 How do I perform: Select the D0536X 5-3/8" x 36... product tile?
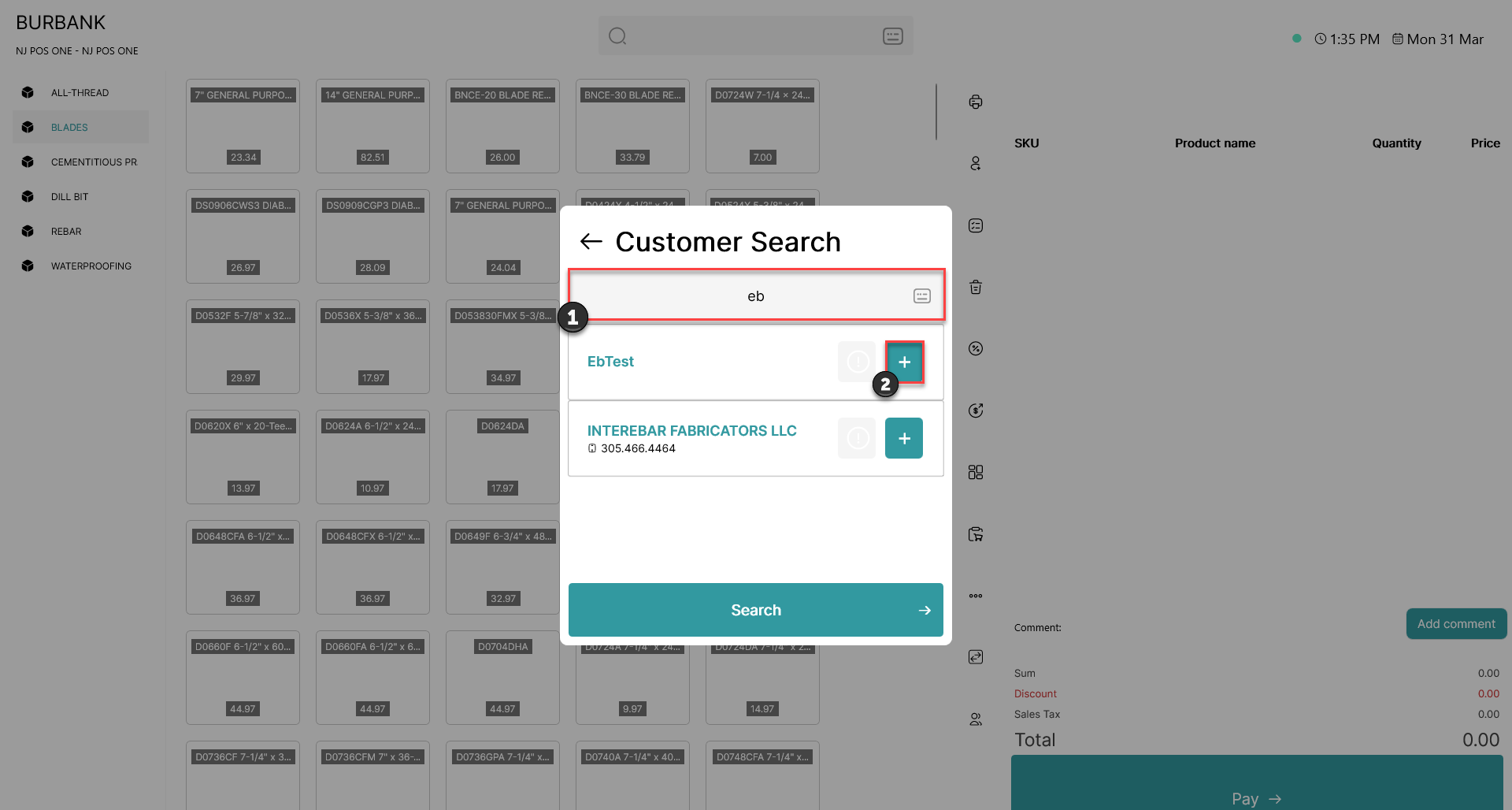point(372,347)
